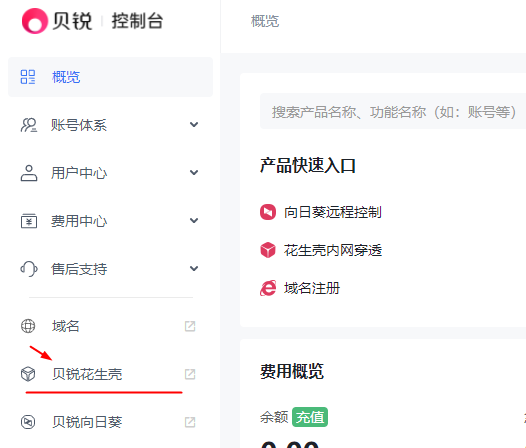The height and width of the screenshot is (448, 526).
Task: Select 概览 in the sidebar menu
Action: 110,77
